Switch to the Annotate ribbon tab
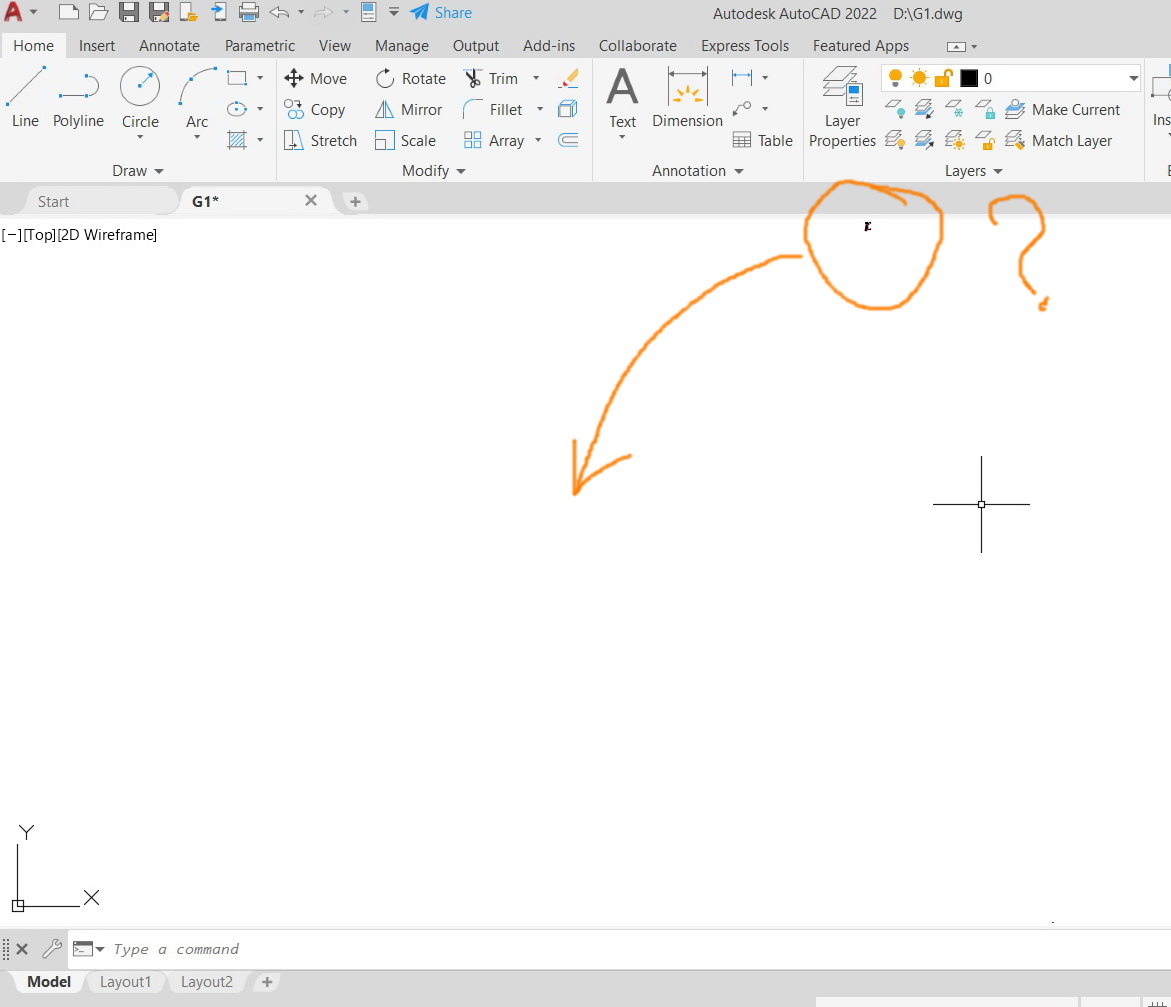Screen dimensions: 1171x1007 [169, 45]
